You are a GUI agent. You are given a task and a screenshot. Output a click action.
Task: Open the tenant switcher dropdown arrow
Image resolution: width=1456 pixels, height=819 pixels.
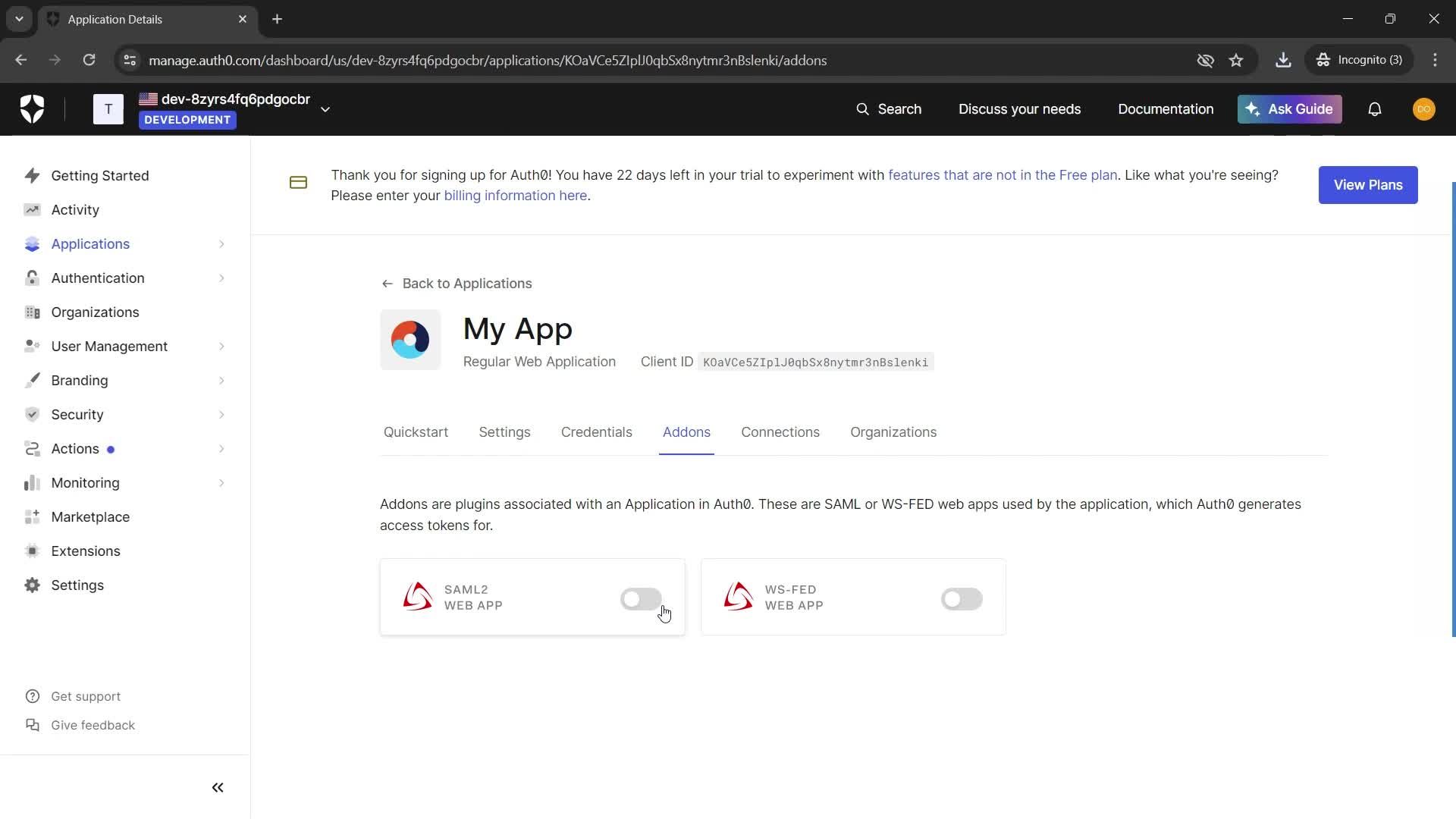pyautogui.click(x=325, y=109)
